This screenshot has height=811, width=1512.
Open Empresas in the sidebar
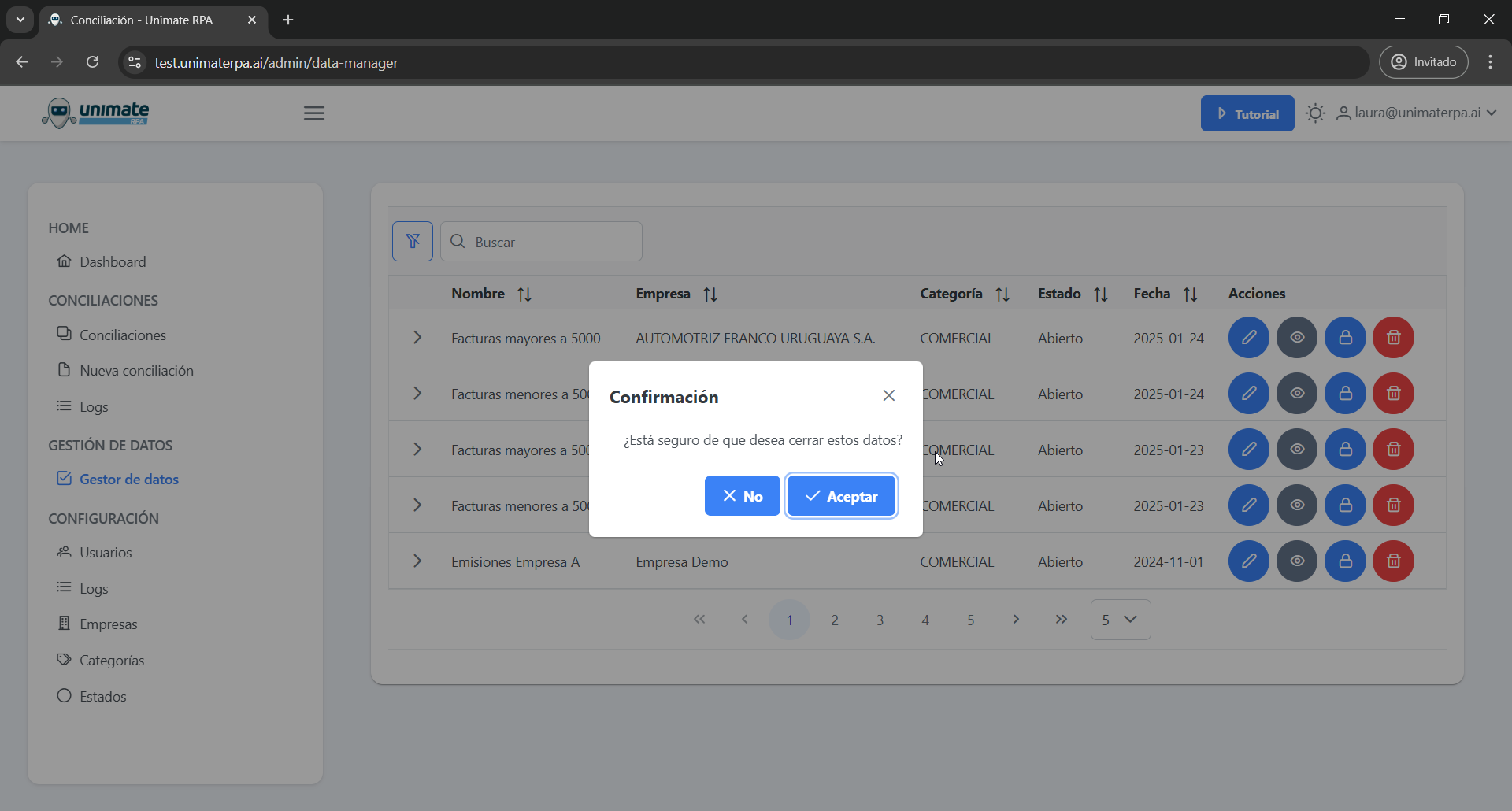coord(98,624)
